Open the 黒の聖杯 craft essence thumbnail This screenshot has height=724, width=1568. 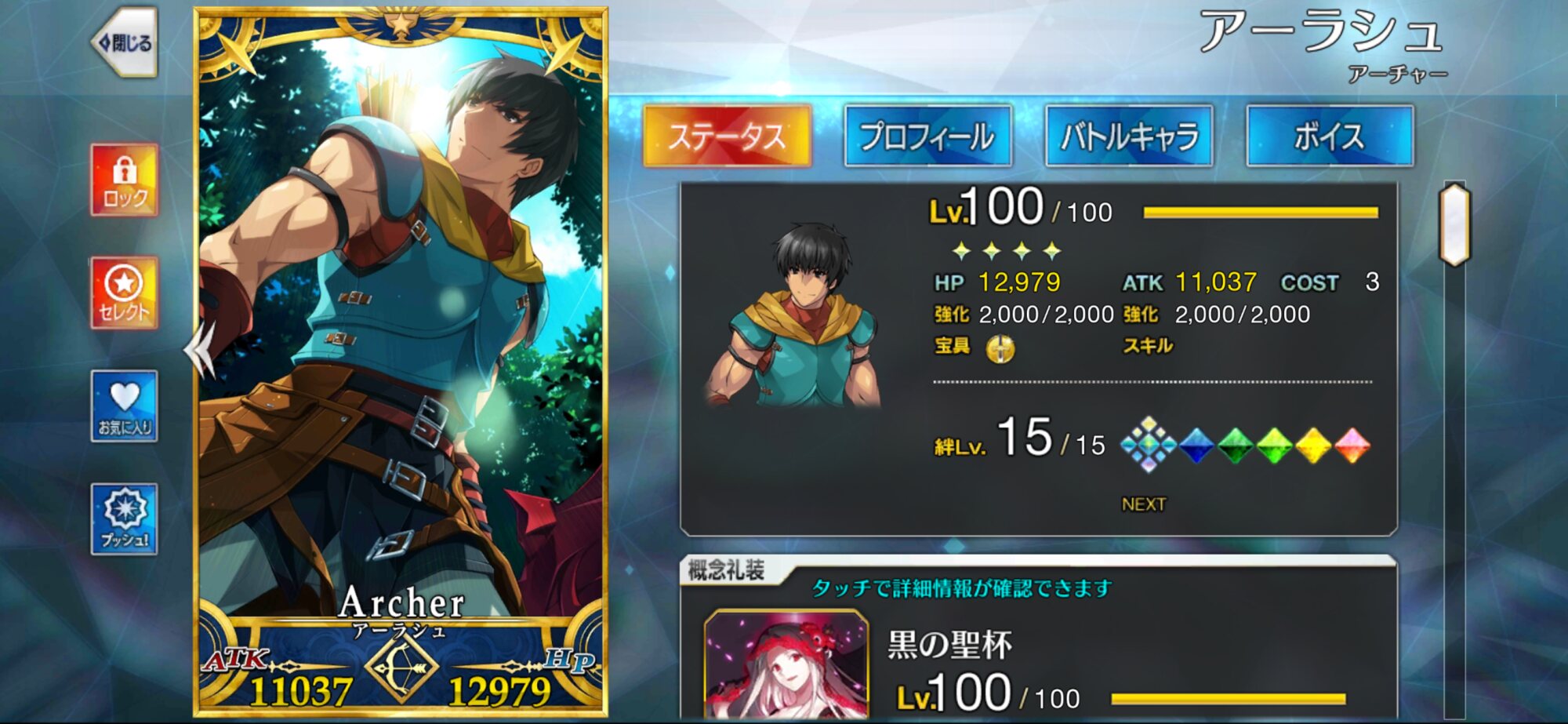[x=786, y=665]
